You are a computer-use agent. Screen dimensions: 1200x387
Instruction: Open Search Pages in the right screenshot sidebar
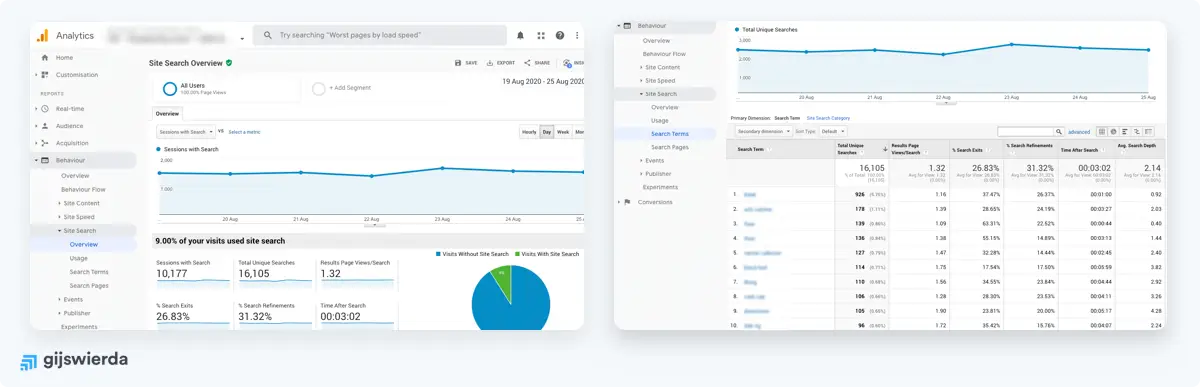(x=669, y=147)
